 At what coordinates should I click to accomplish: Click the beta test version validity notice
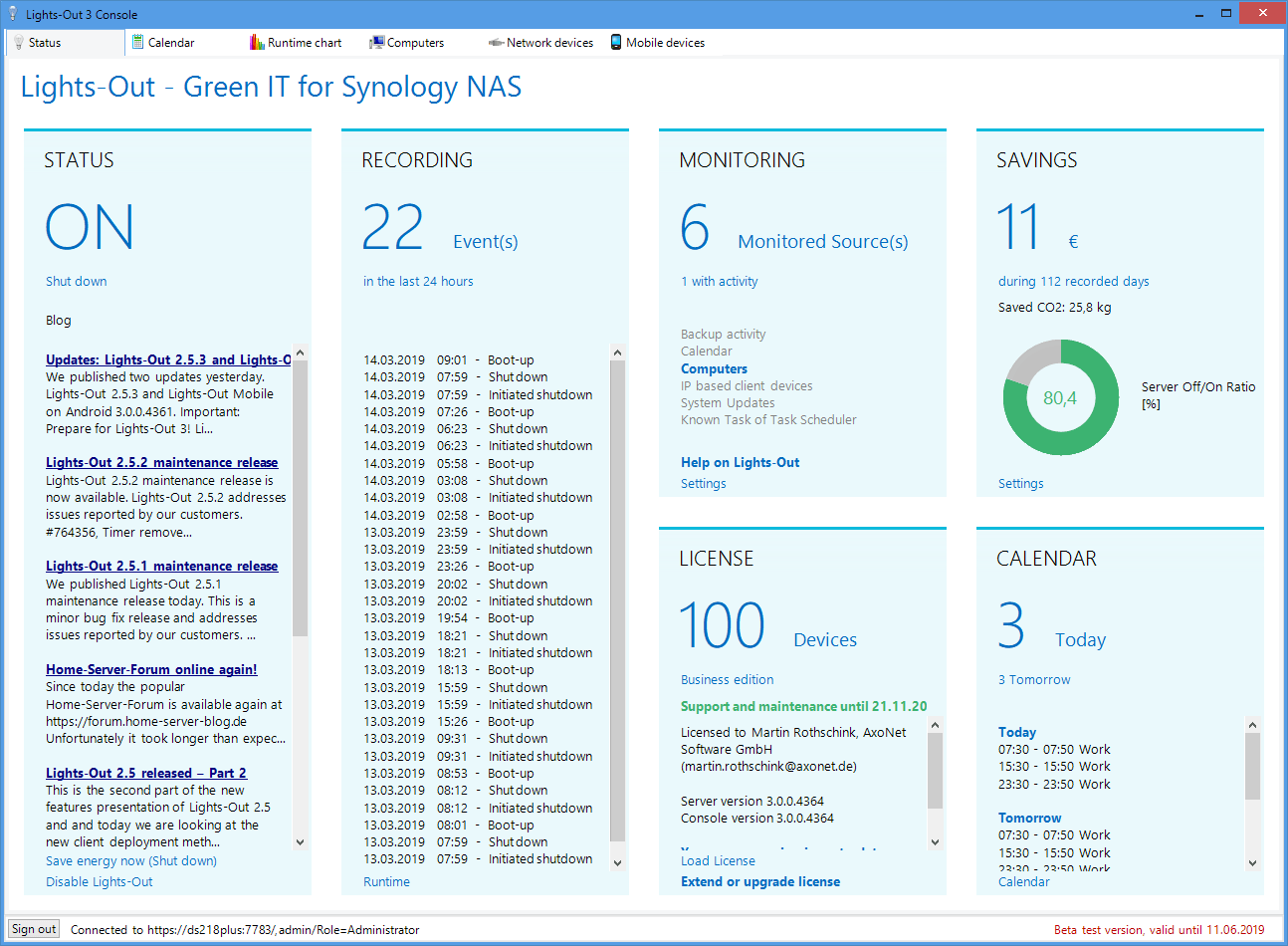pyautogui.click(x=1159, y=929)
